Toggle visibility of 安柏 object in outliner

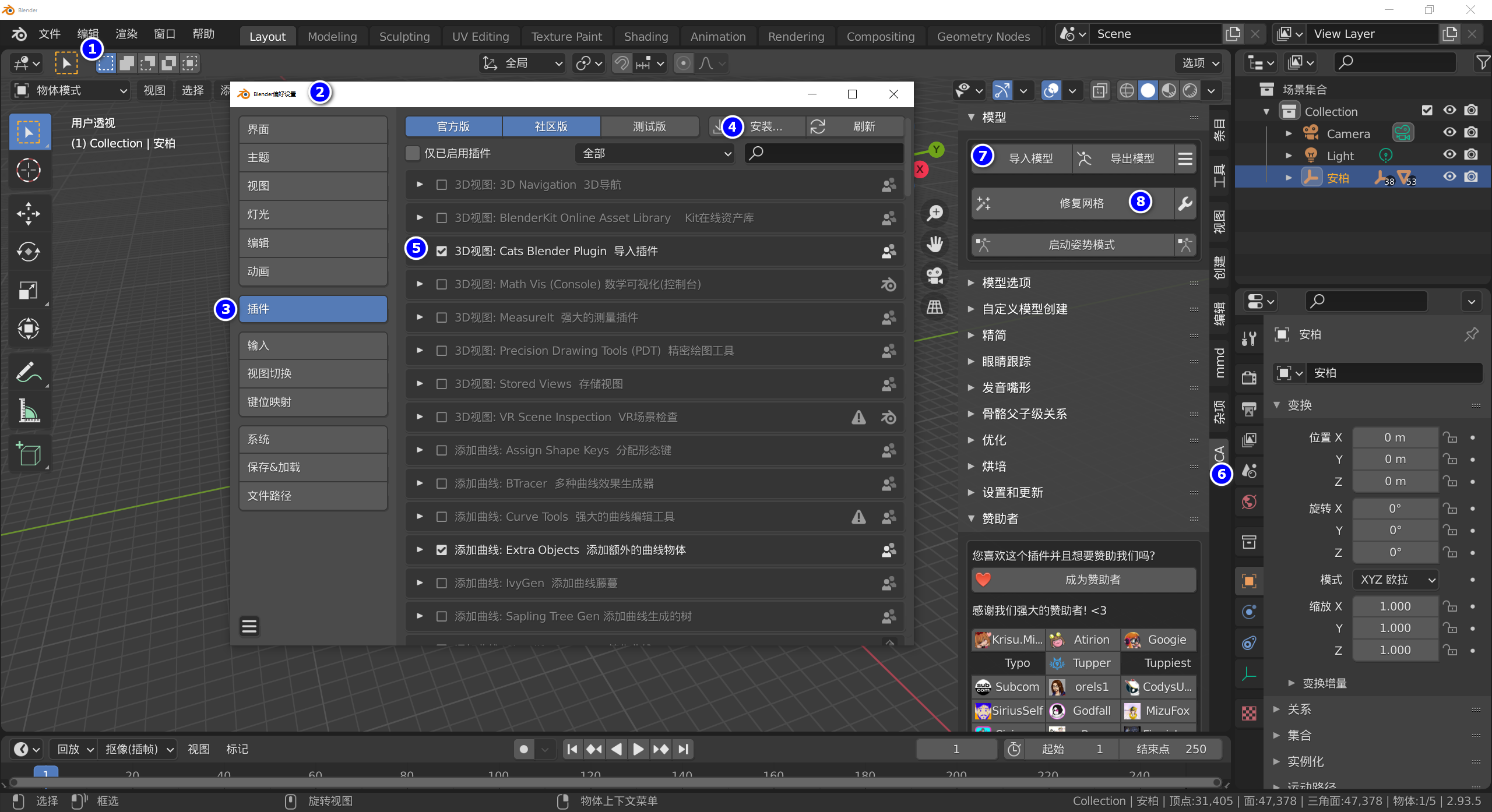[1448, 177]
